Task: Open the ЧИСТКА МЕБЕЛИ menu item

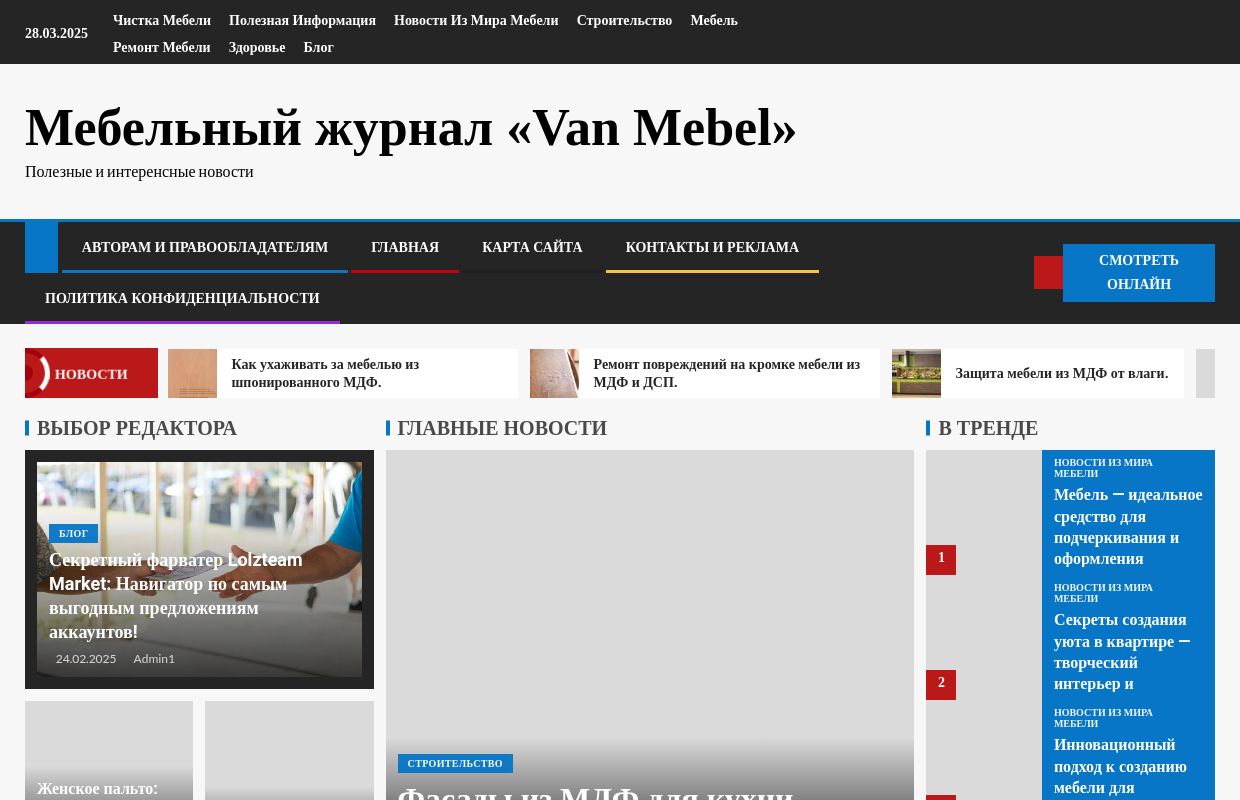Action: [x=161, y=20]
